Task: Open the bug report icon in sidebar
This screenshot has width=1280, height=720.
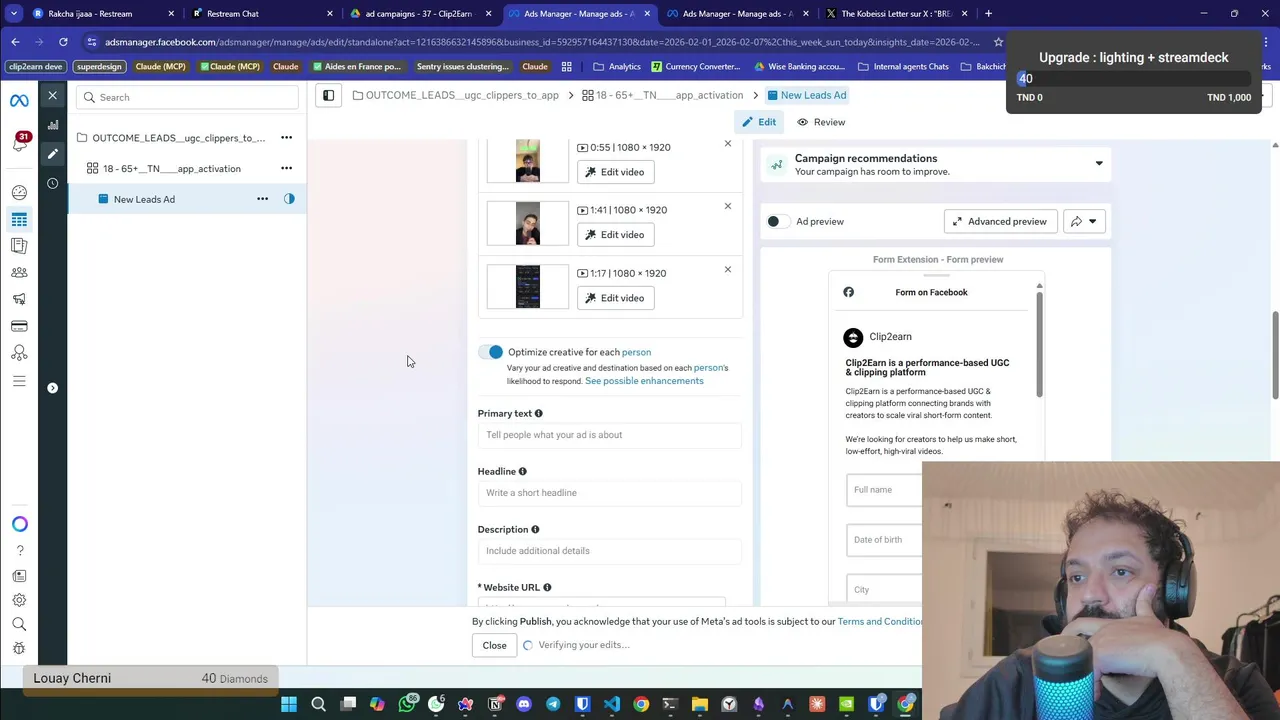Action: (19, 648)
